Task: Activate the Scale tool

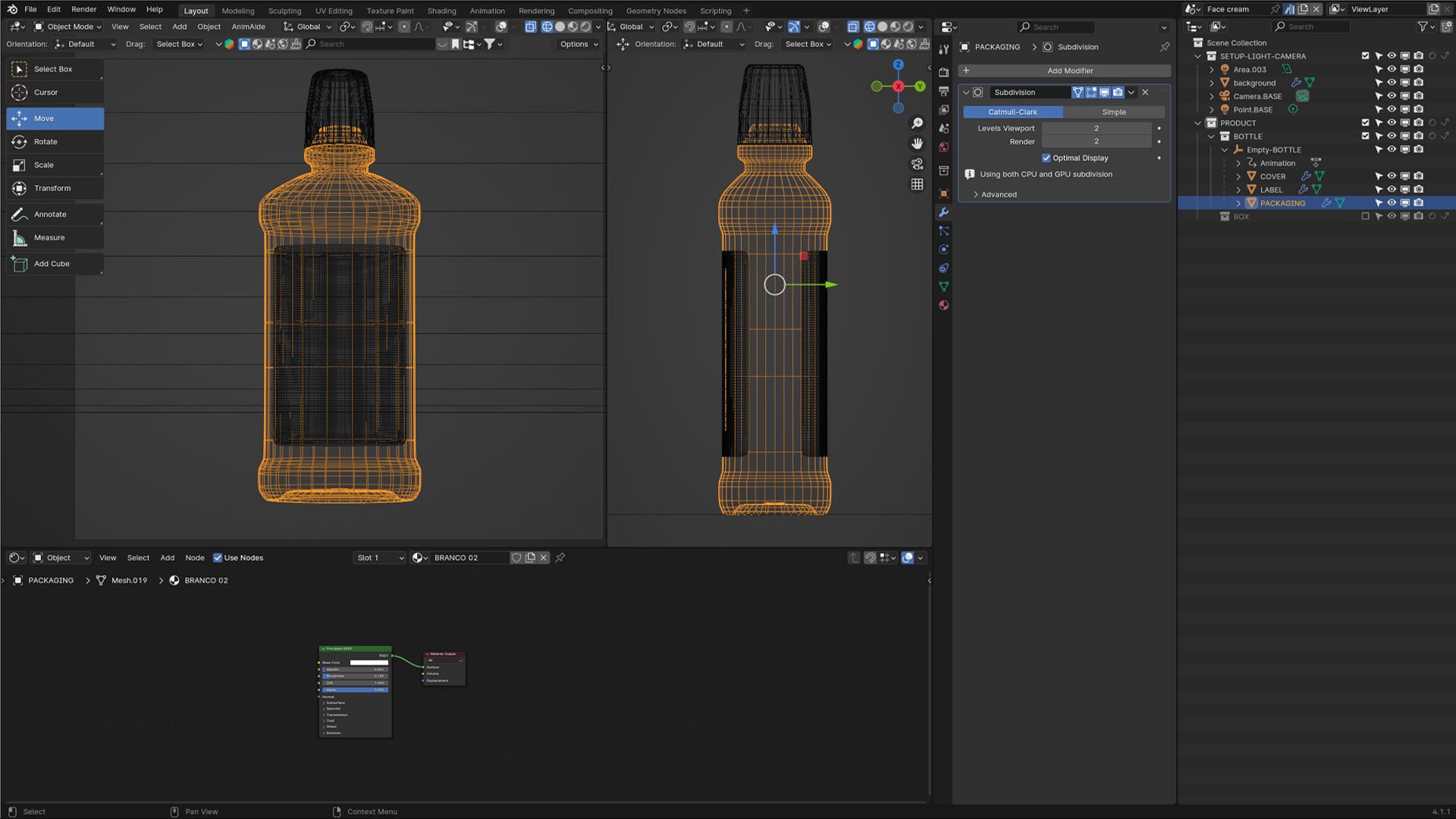Action: (x=55, y=165)
